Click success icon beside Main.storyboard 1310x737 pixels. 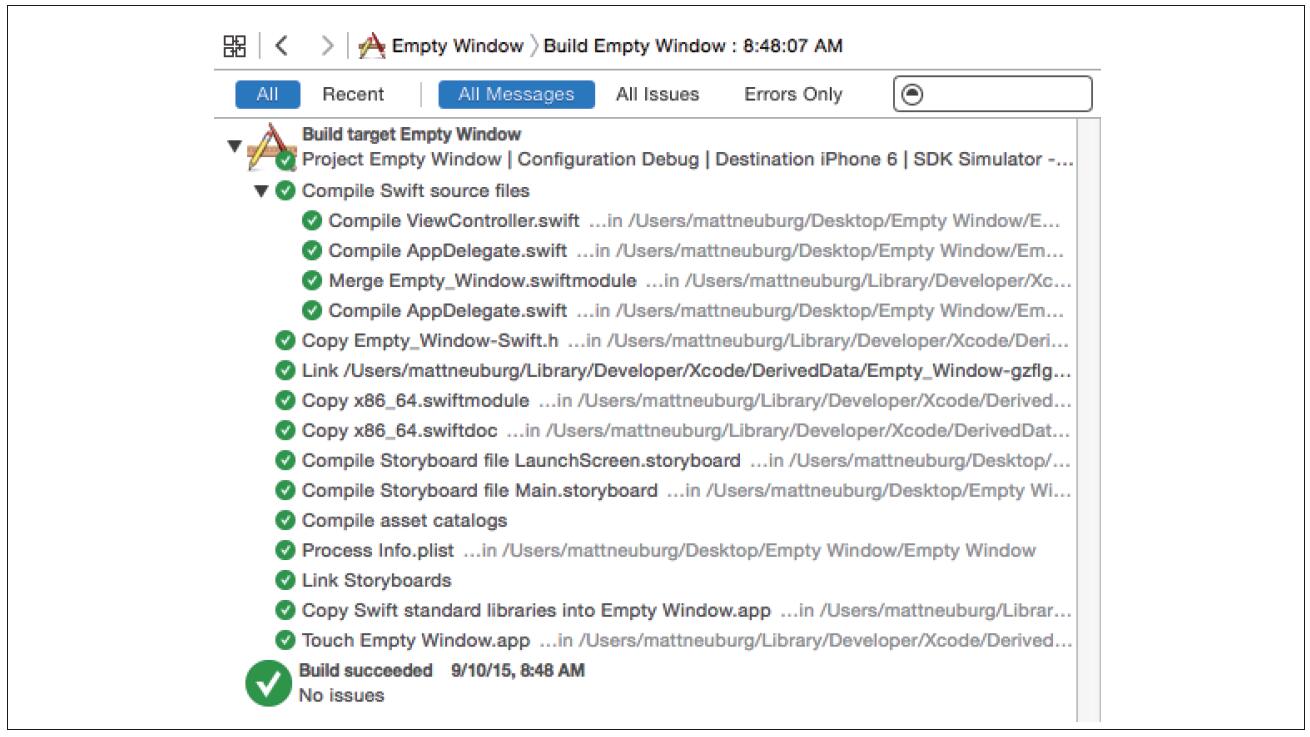(285, 491)
